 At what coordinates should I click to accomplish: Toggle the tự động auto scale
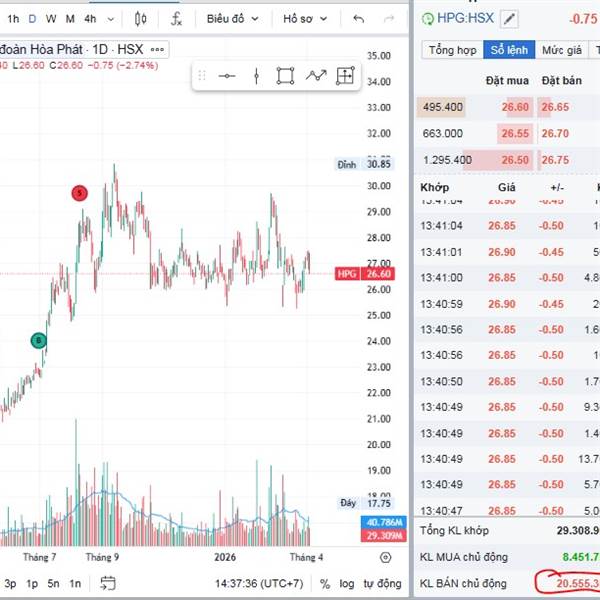point(382,584)
